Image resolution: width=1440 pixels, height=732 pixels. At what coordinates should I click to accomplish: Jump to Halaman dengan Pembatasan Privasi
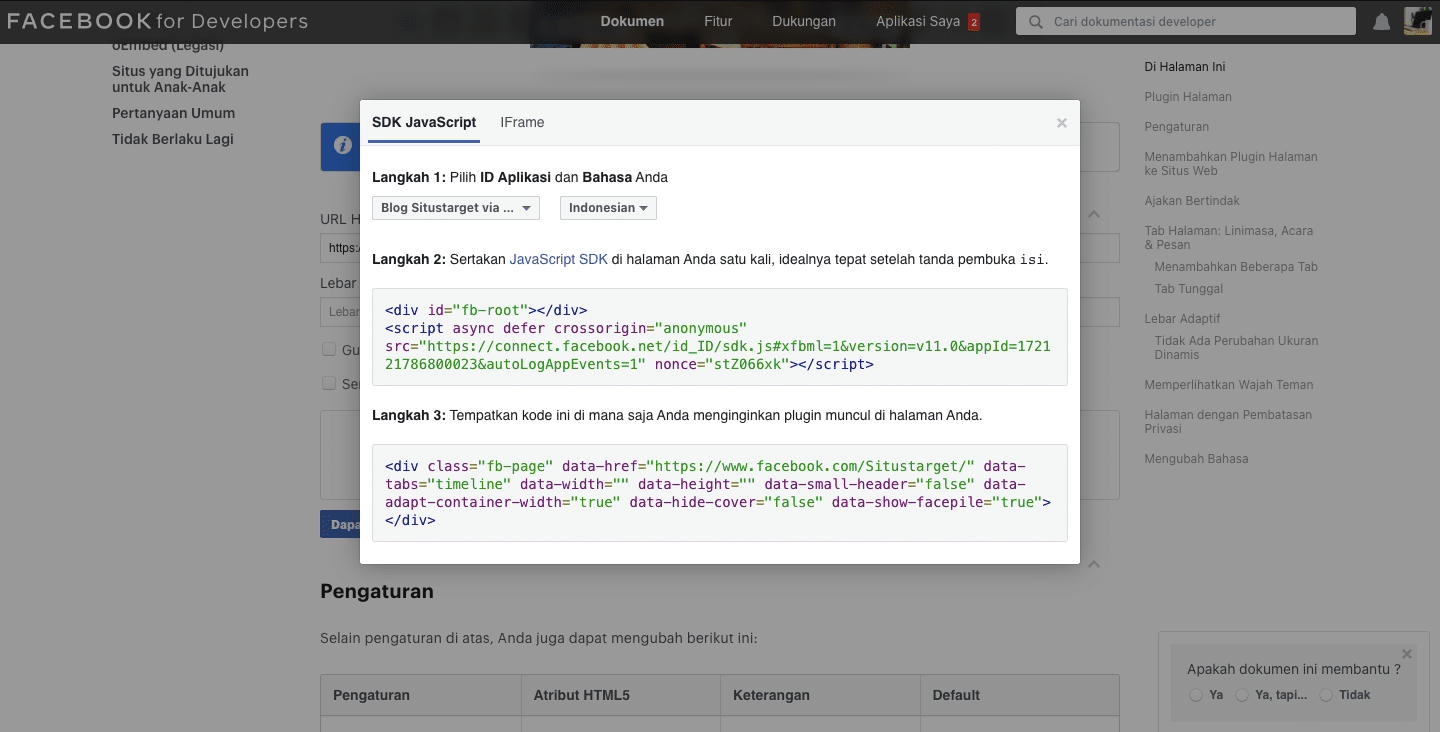(1228, 422)
